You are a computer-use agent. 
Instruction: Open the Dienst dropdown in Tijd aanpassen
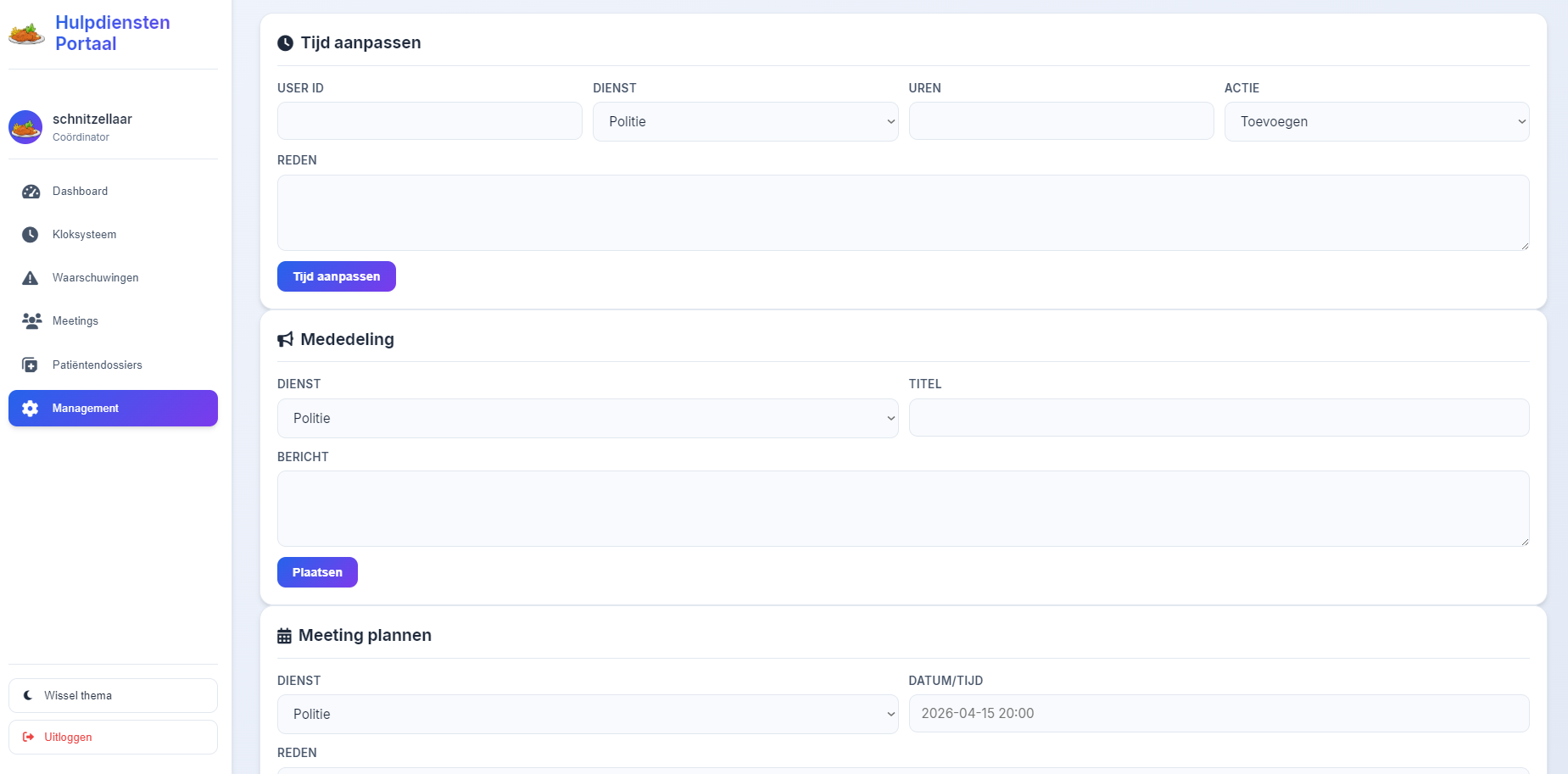pos(745,122)
